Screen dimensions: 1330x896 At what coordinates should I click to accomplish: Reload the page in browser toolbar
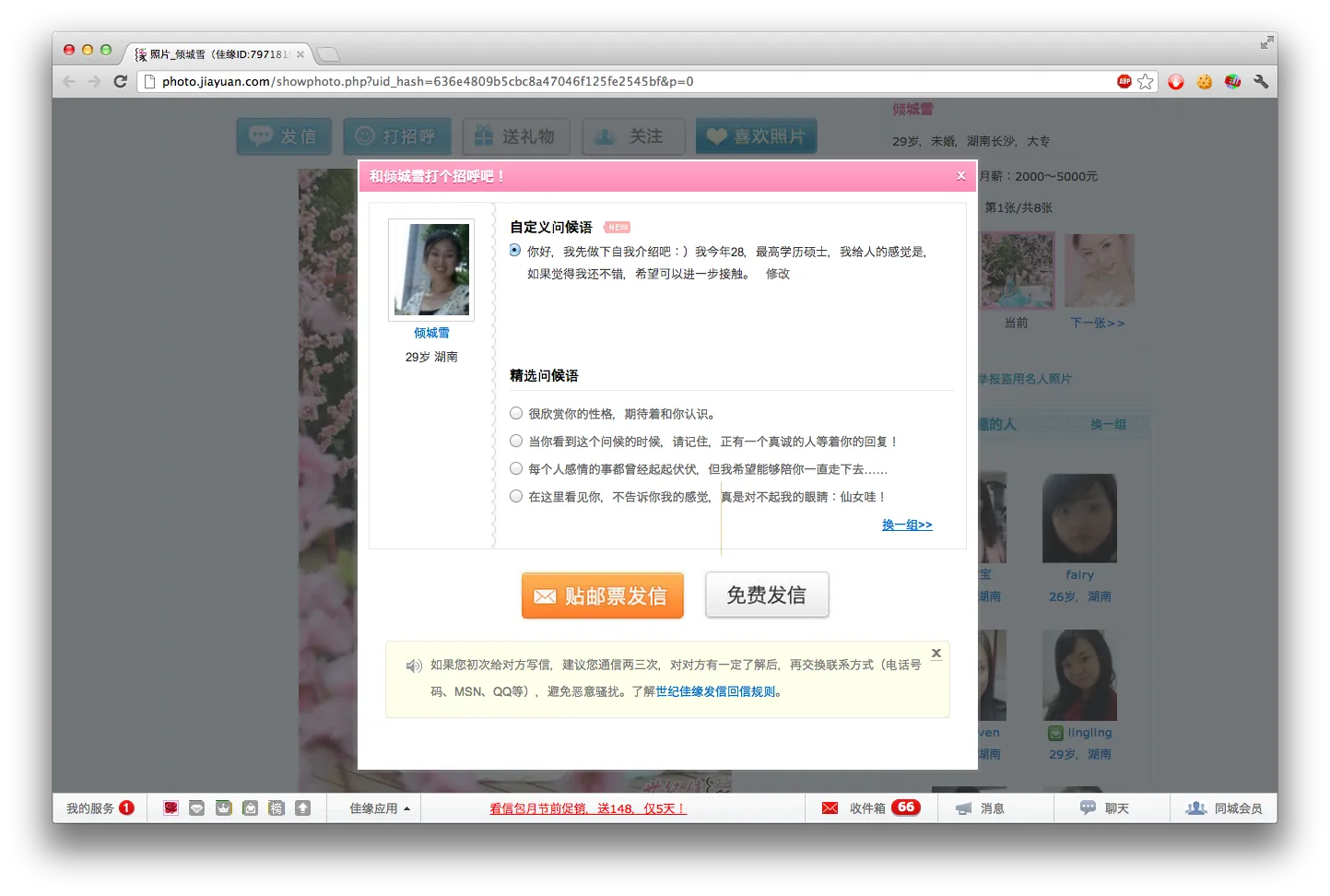(x=120, y=81)
